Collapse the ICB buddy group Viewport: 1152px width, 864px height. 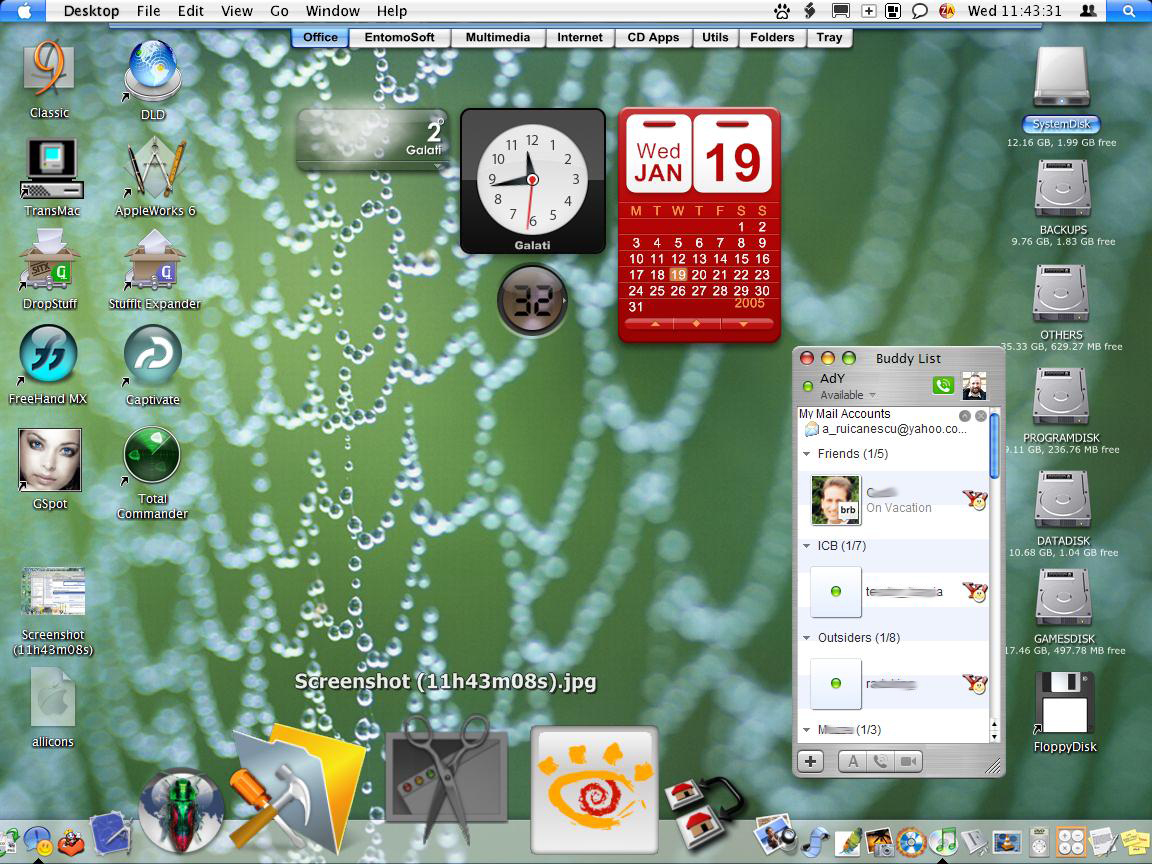point(807,546)
